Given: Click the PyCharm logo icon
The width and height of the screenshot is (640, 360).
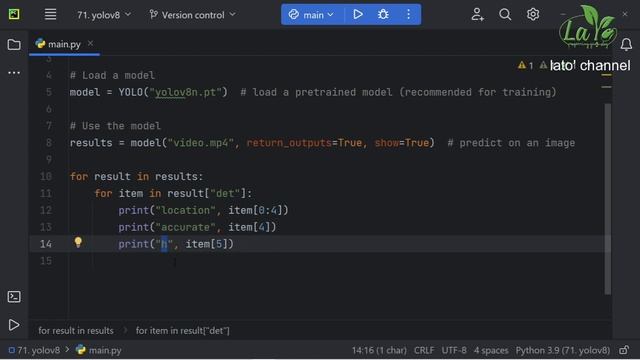Looking at the screenshot, I should point(14,15).
